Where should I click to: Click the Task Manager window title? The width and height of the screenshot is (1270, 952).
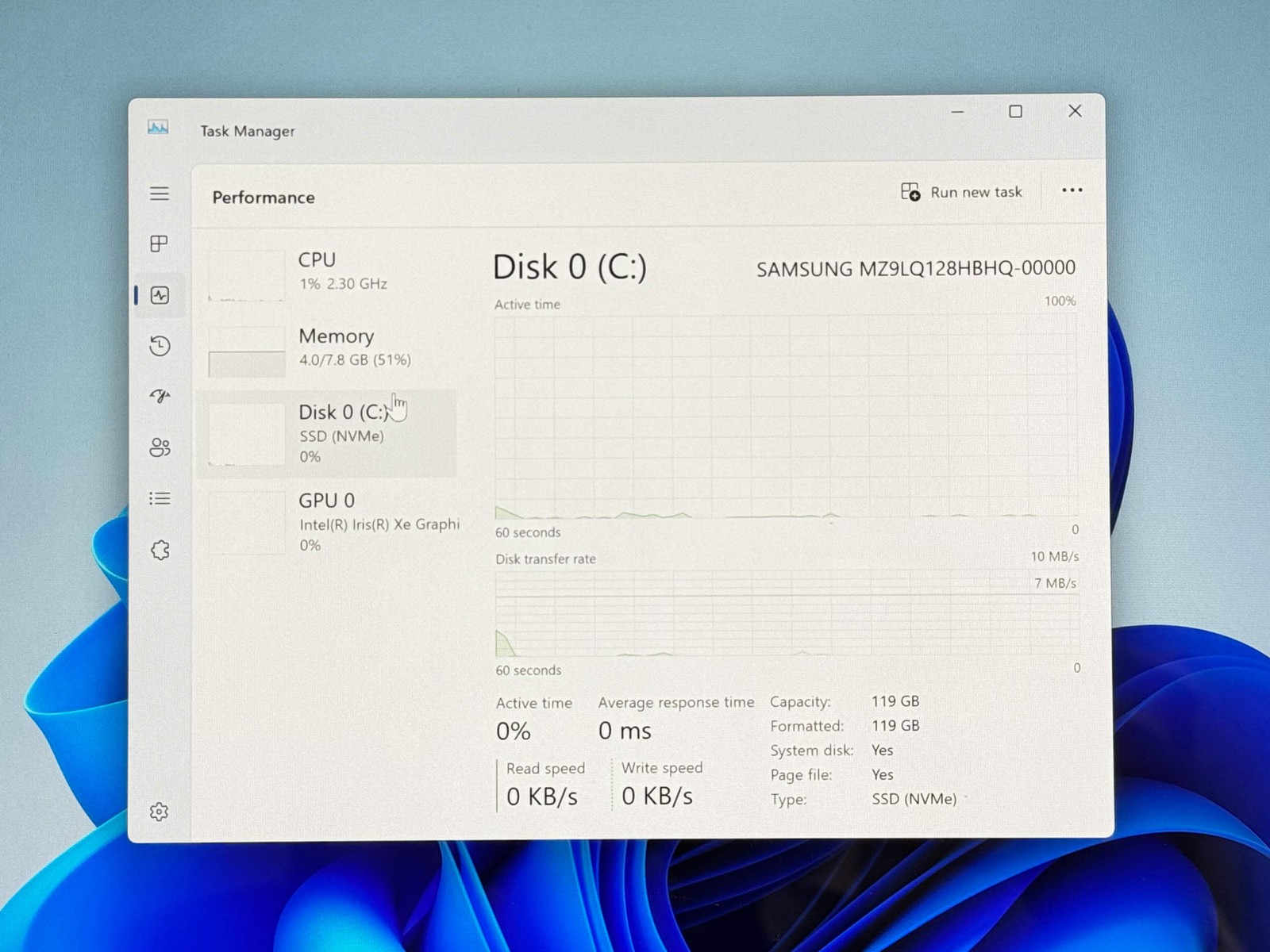pos(248,131)
